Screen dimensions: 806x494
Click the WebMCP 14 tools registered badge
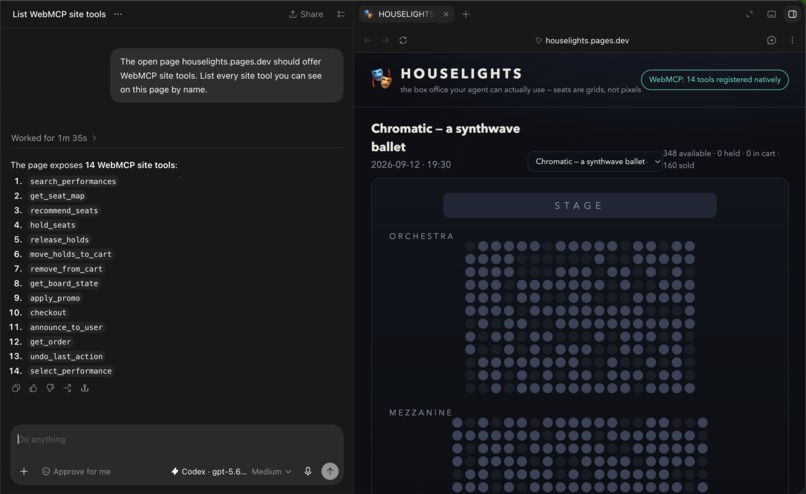pos(715,80)
